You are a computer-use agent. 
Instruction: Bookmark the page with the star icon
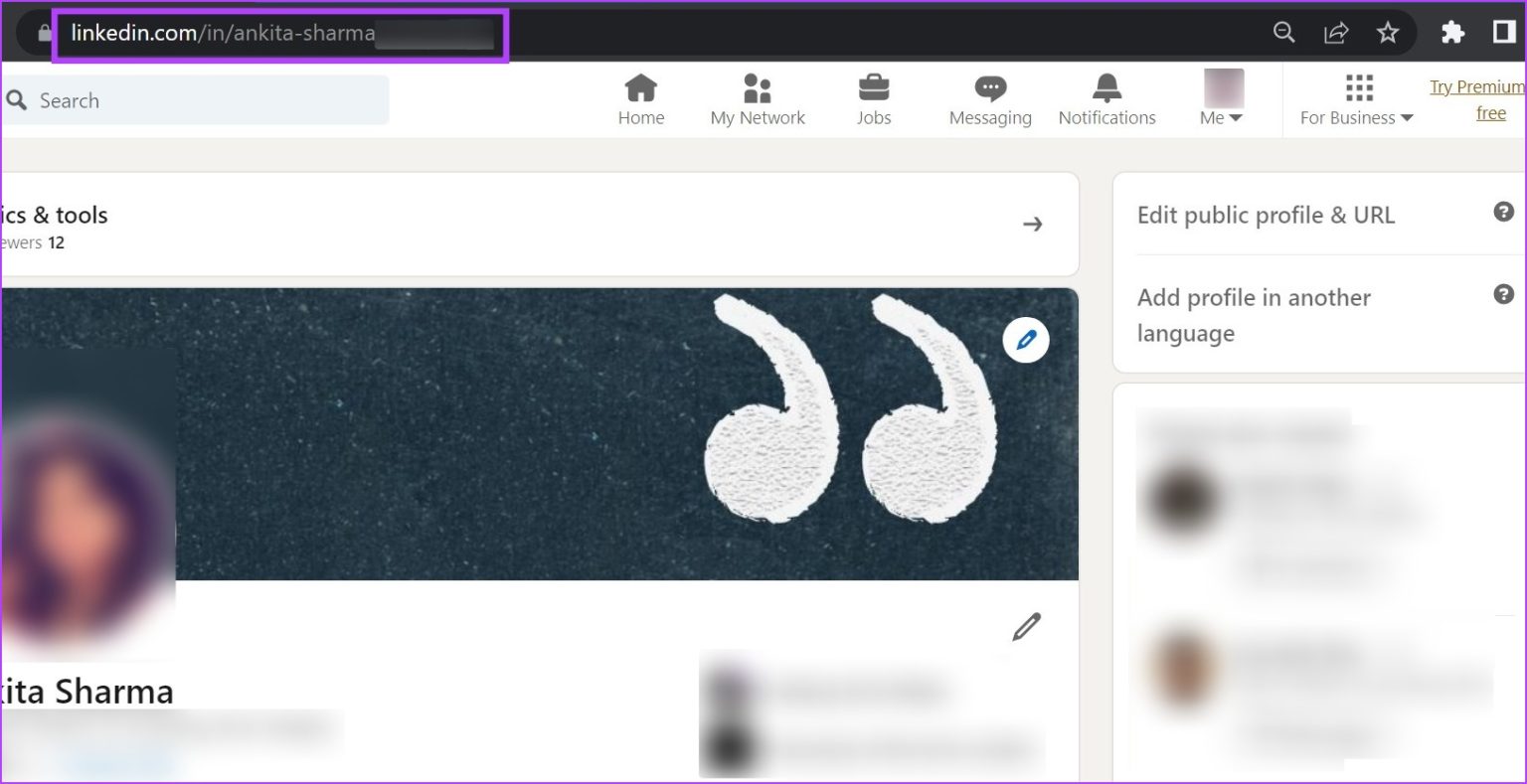click(x=1388, y=32)
